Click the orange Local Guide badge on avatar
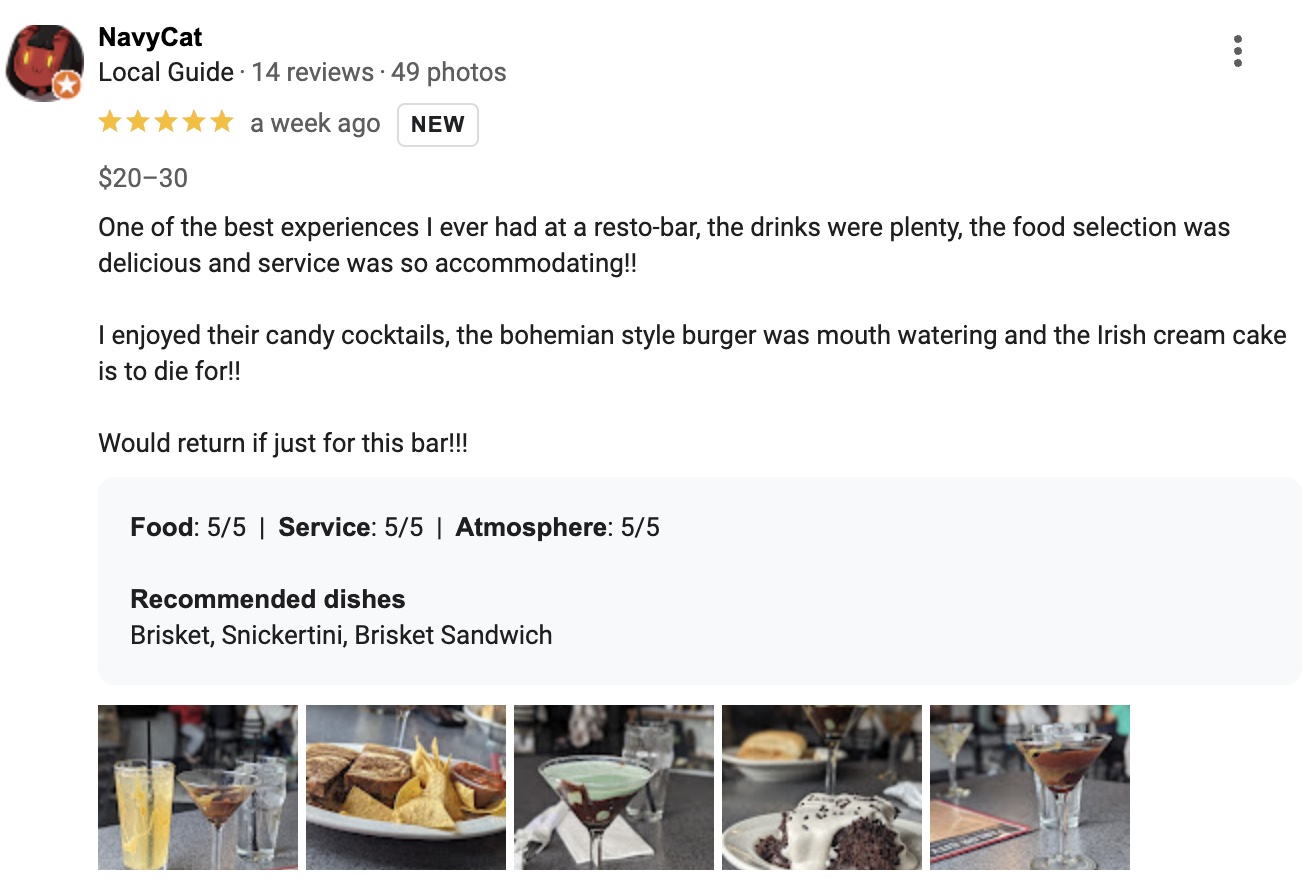 point(67,86)
